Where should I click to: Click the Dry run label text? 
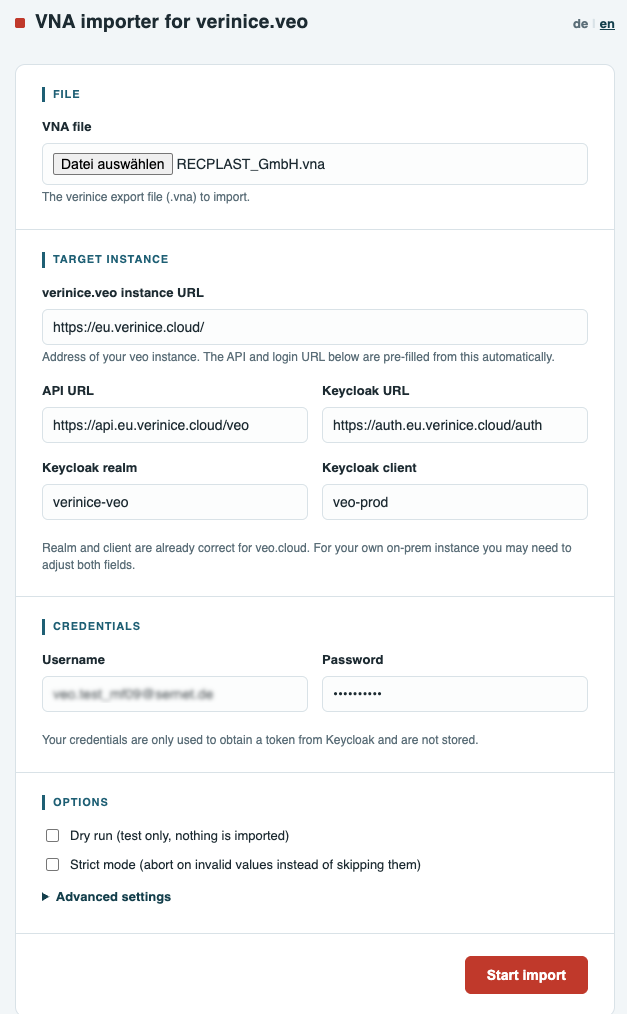point(179,836)
